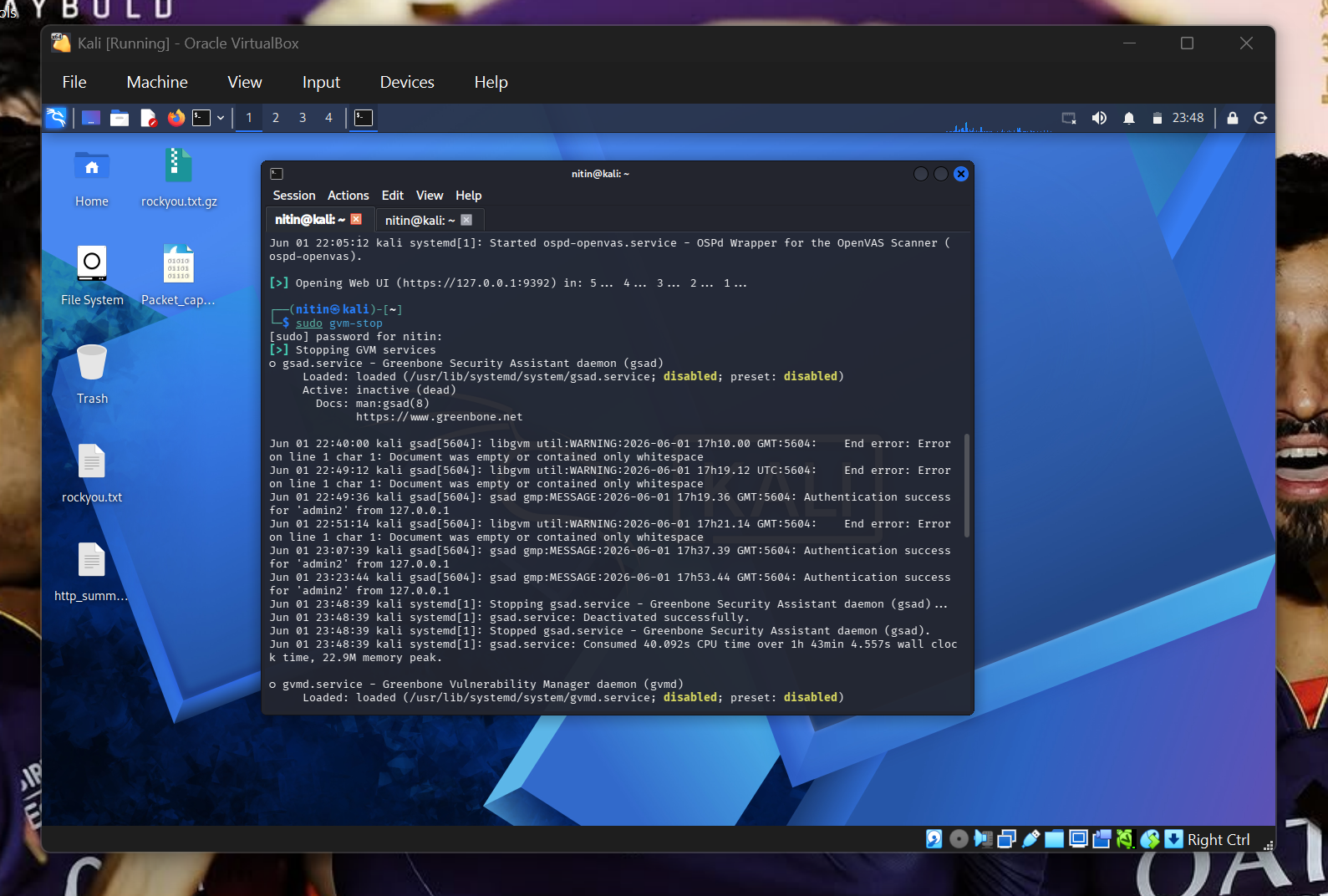Maximize the terminal window

coord(941,174)
